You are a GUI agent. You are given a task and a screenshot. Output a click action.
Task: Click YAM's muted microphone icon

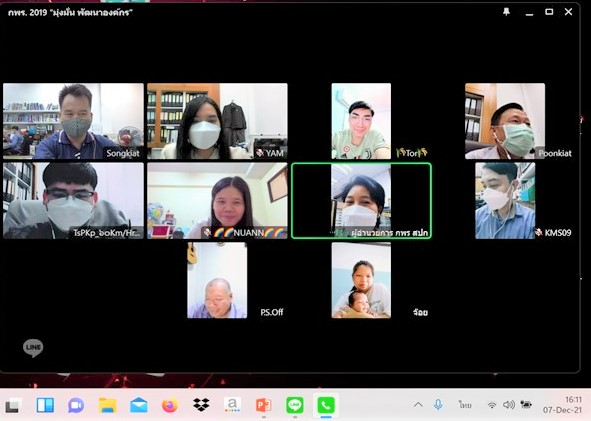[260, 153]
